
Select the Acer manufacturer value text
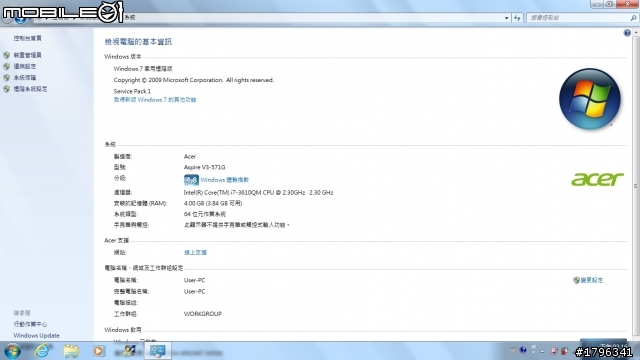pyautogui.click(x=190, y=157)
